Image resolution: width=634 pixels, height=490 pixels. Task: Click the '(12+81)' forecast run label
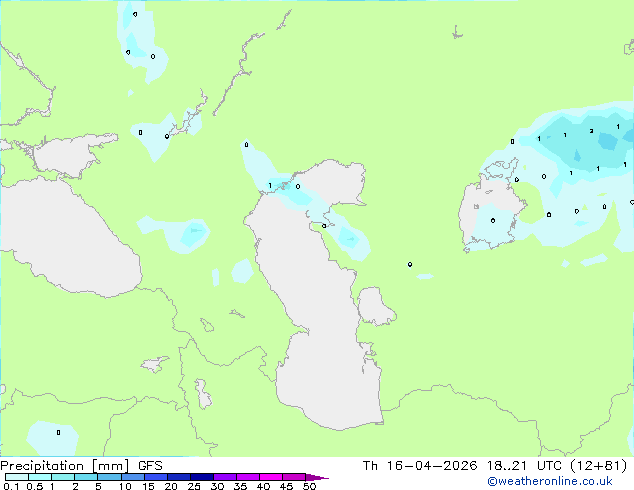point(598,466)
